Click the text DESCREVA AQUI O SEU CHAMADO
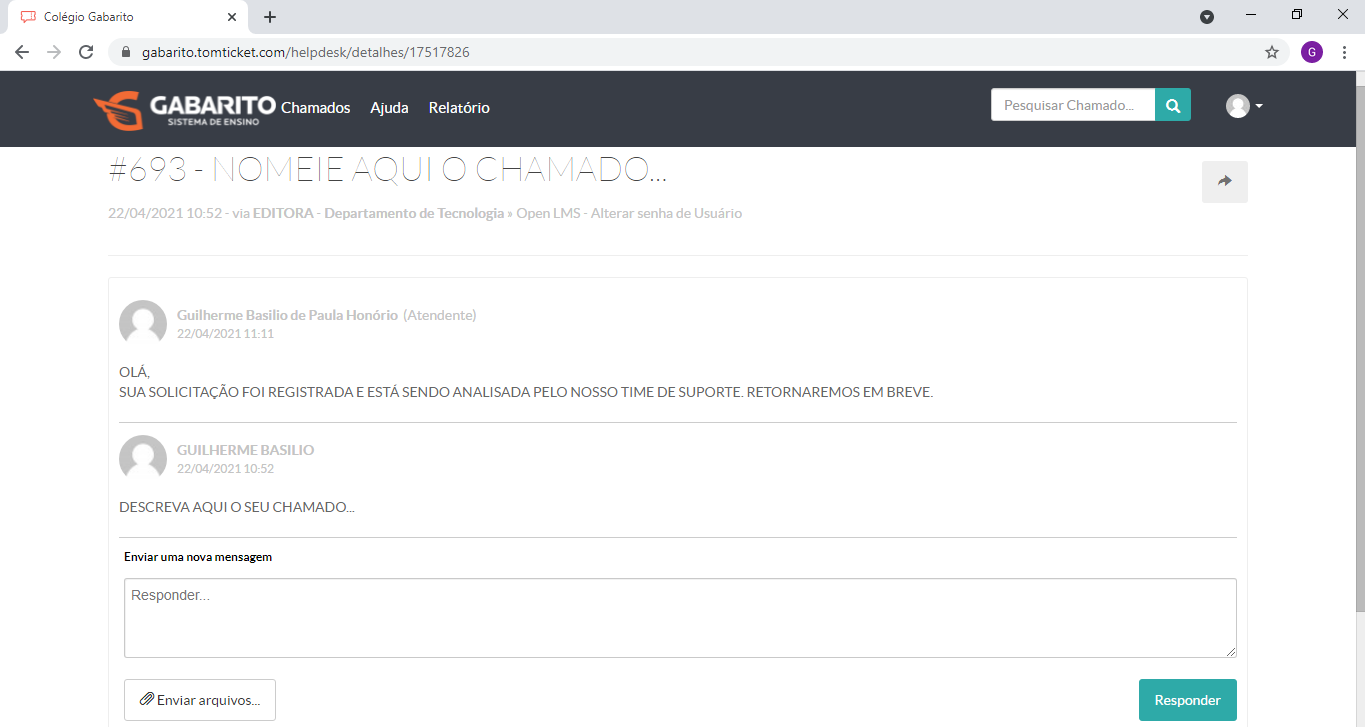1365x727 pixels. pos(237,507)
